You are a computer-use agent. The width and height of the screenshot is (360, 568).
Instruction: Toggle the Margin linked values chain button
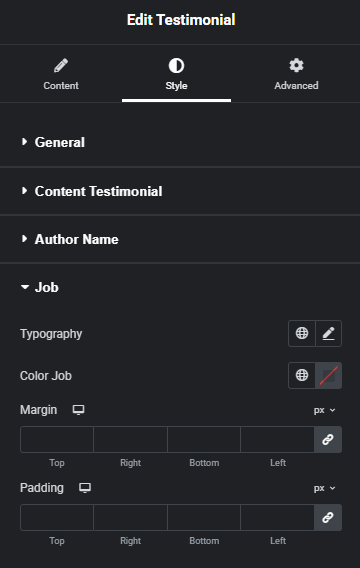tap(328, 439)
